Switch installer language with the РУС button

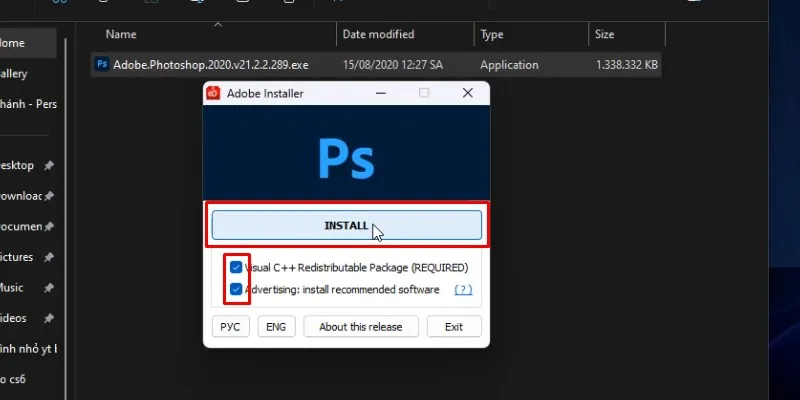coord(230,327)
